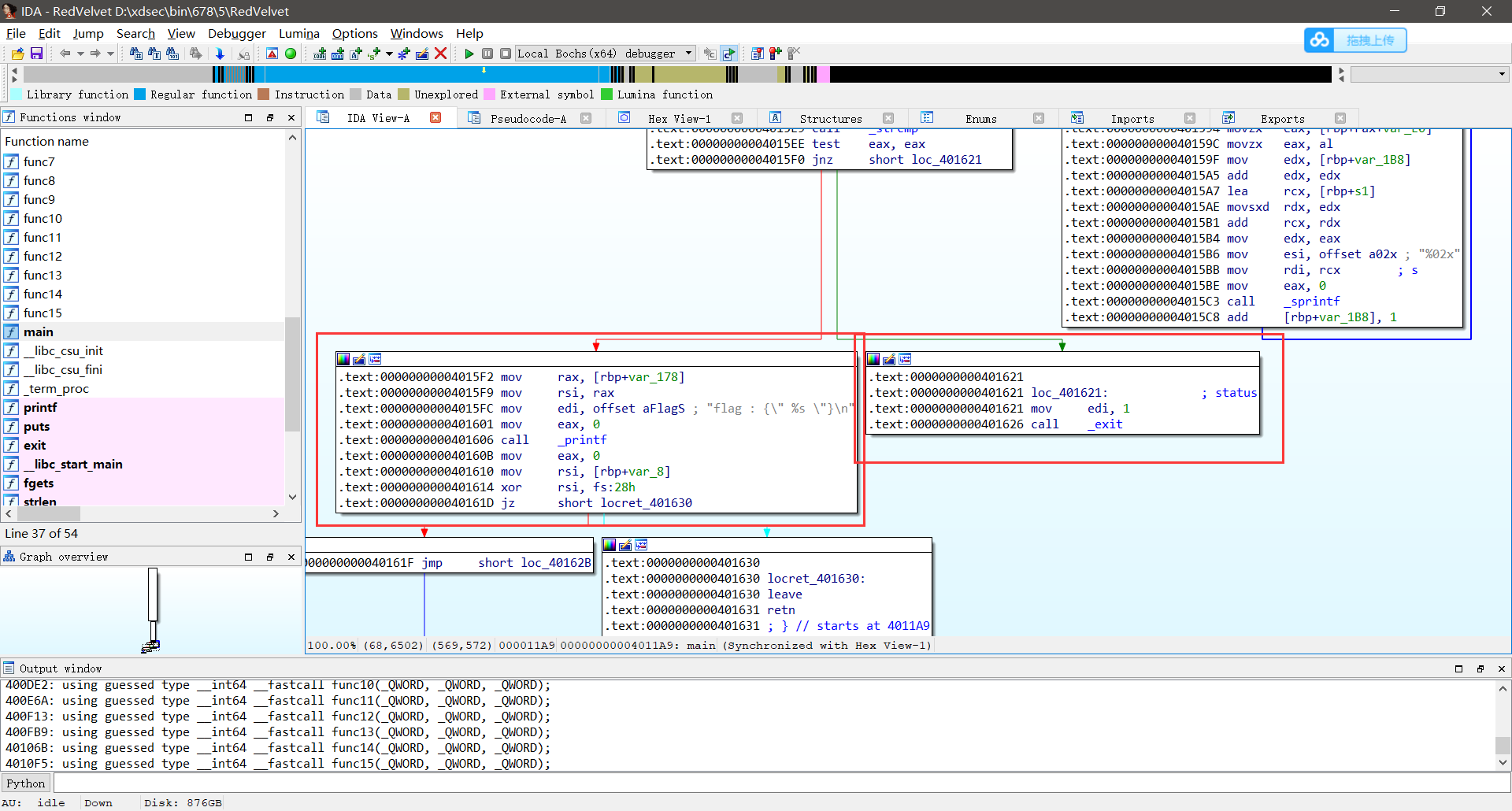1512x811 pixels.
Task: Click the red warning triangle toolbar icon
Action: pyautogui.click(x=272, y=54)
